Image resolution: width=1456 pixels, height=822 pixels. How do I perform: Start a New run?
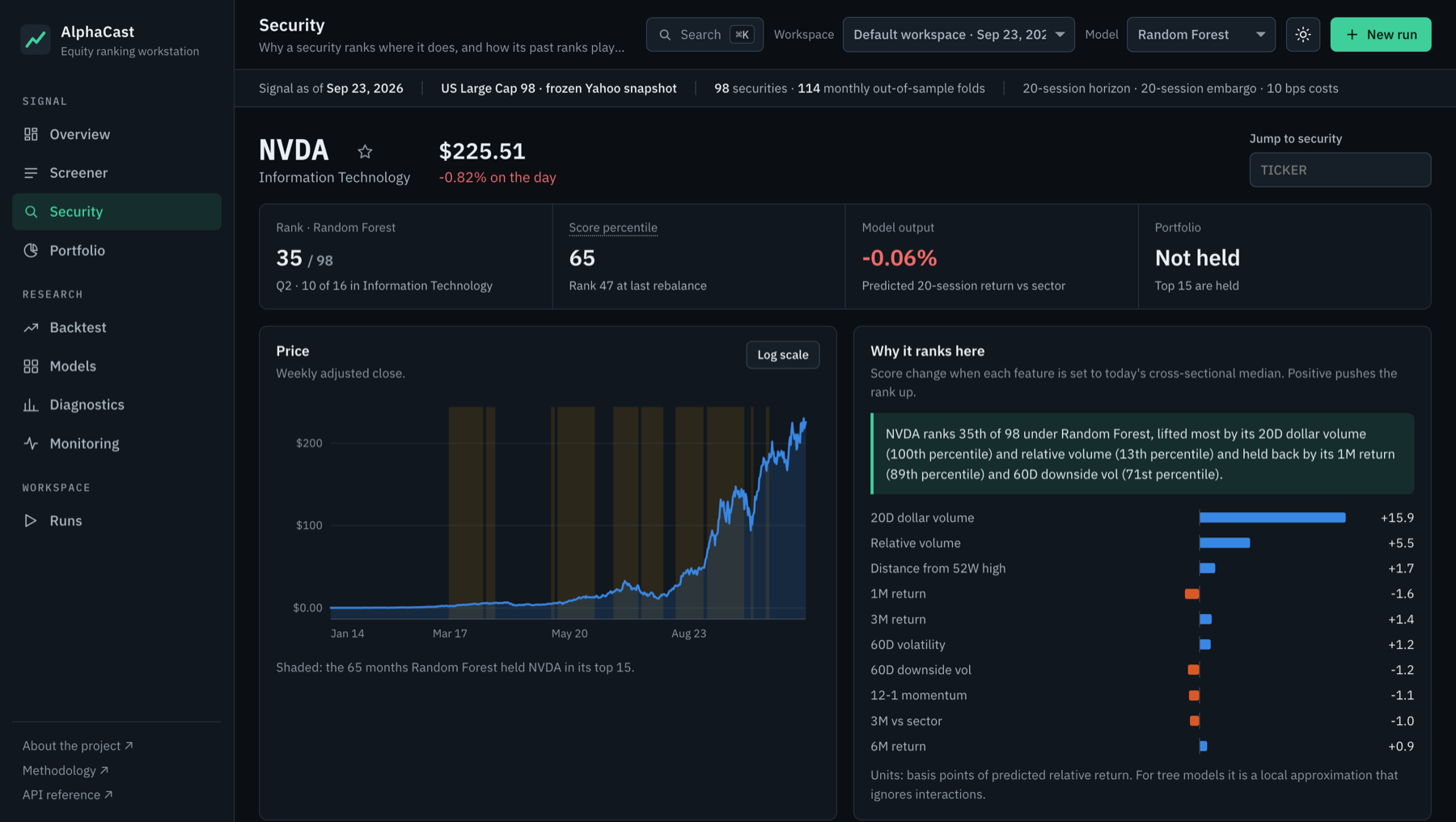(x=1380, y=35)
